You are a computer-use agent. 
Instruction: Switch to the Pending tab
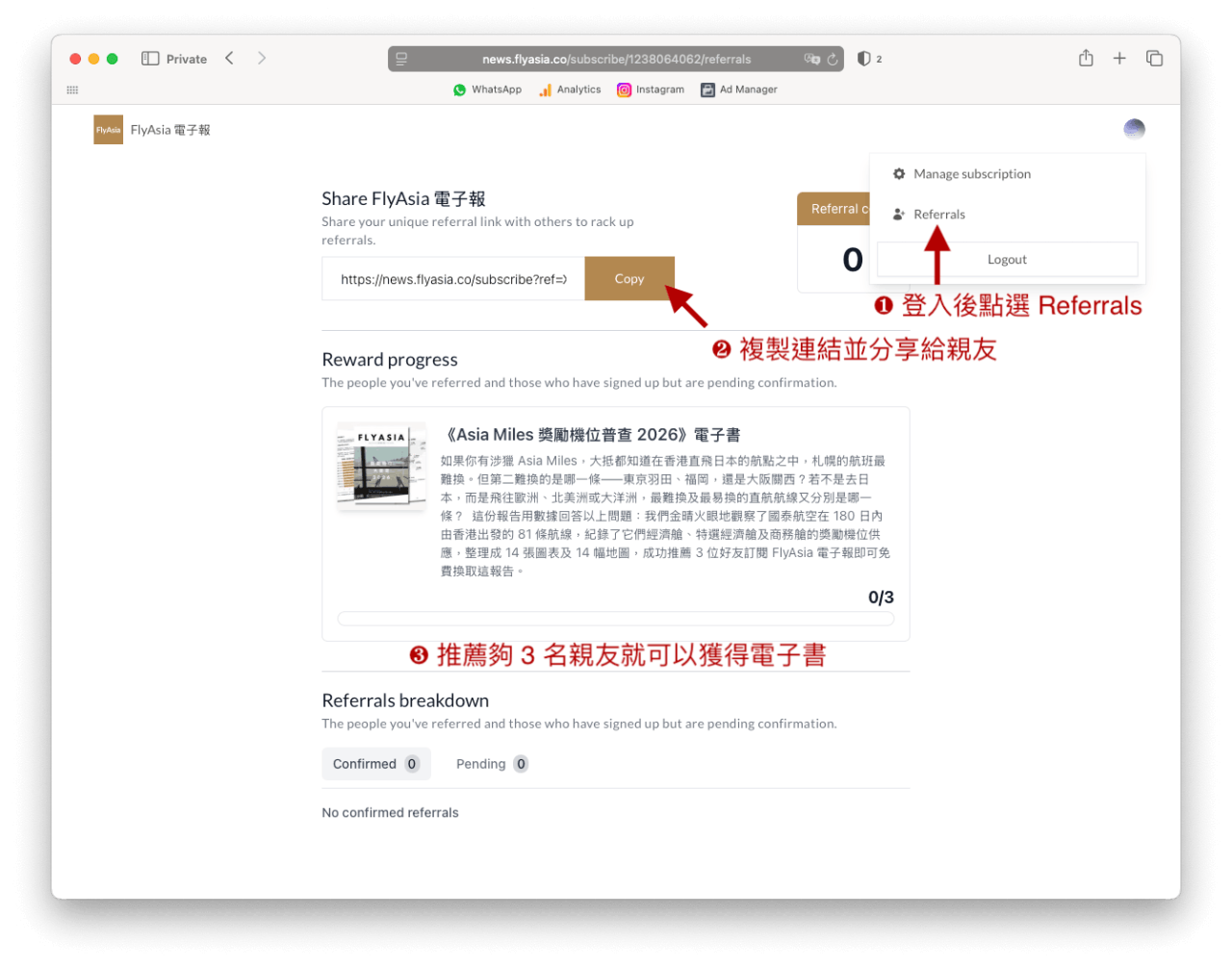(492, 764)
